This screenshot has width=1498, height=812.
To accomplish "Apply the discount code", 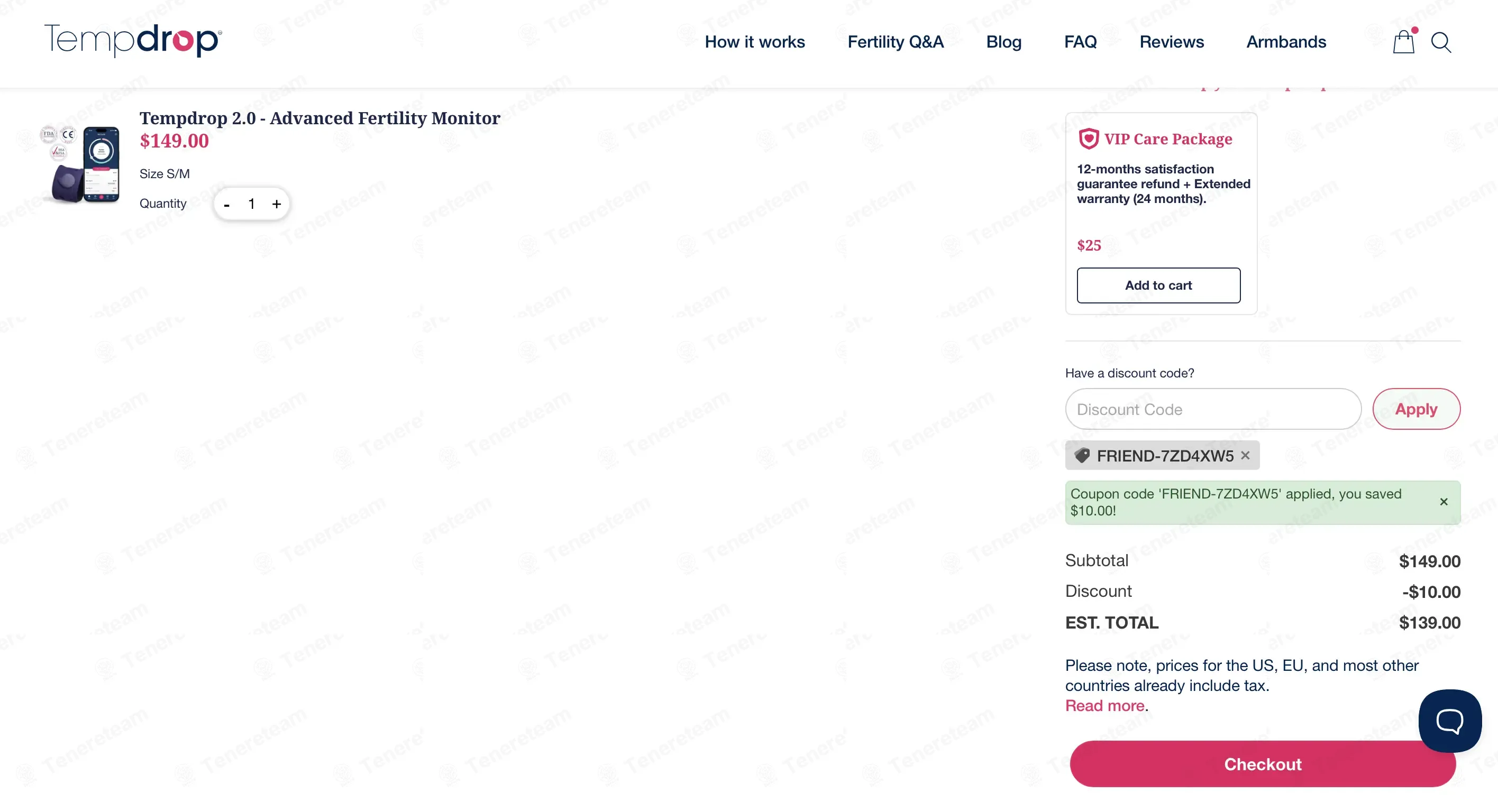I will click(x=1416, y=409).
